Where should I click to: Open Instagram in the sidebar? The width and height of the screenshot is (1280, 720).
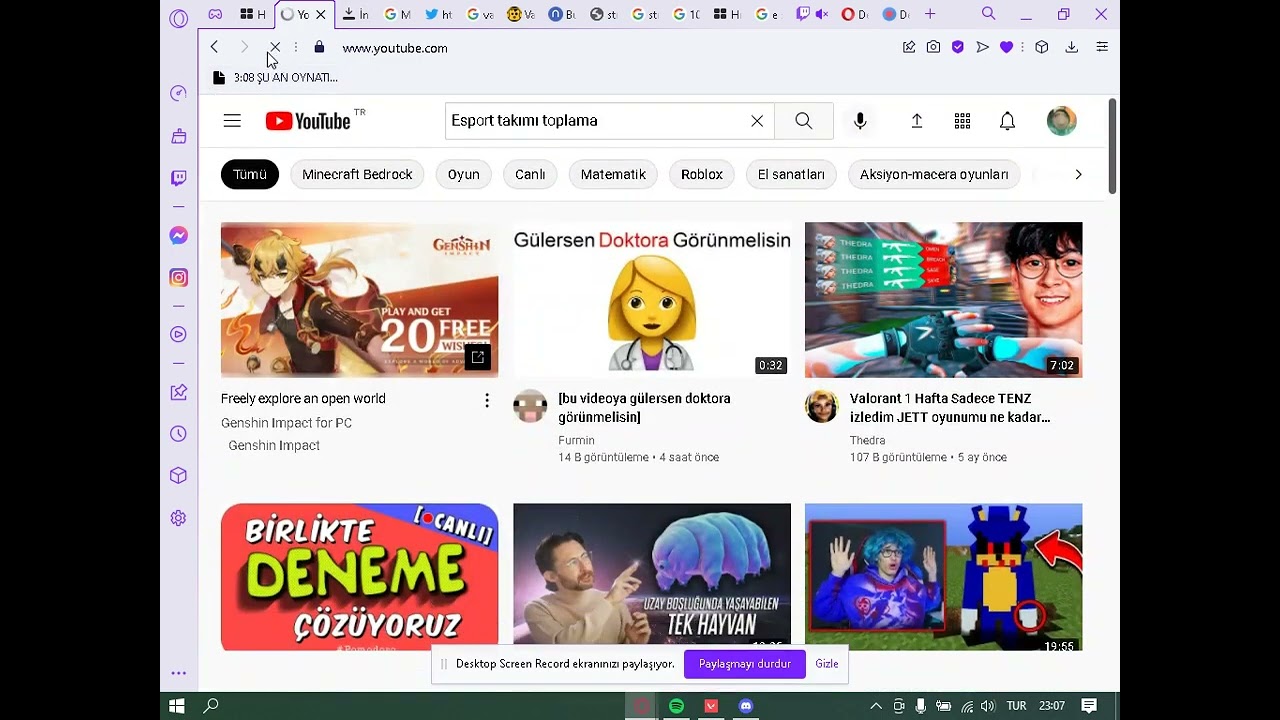coord(179,278)
